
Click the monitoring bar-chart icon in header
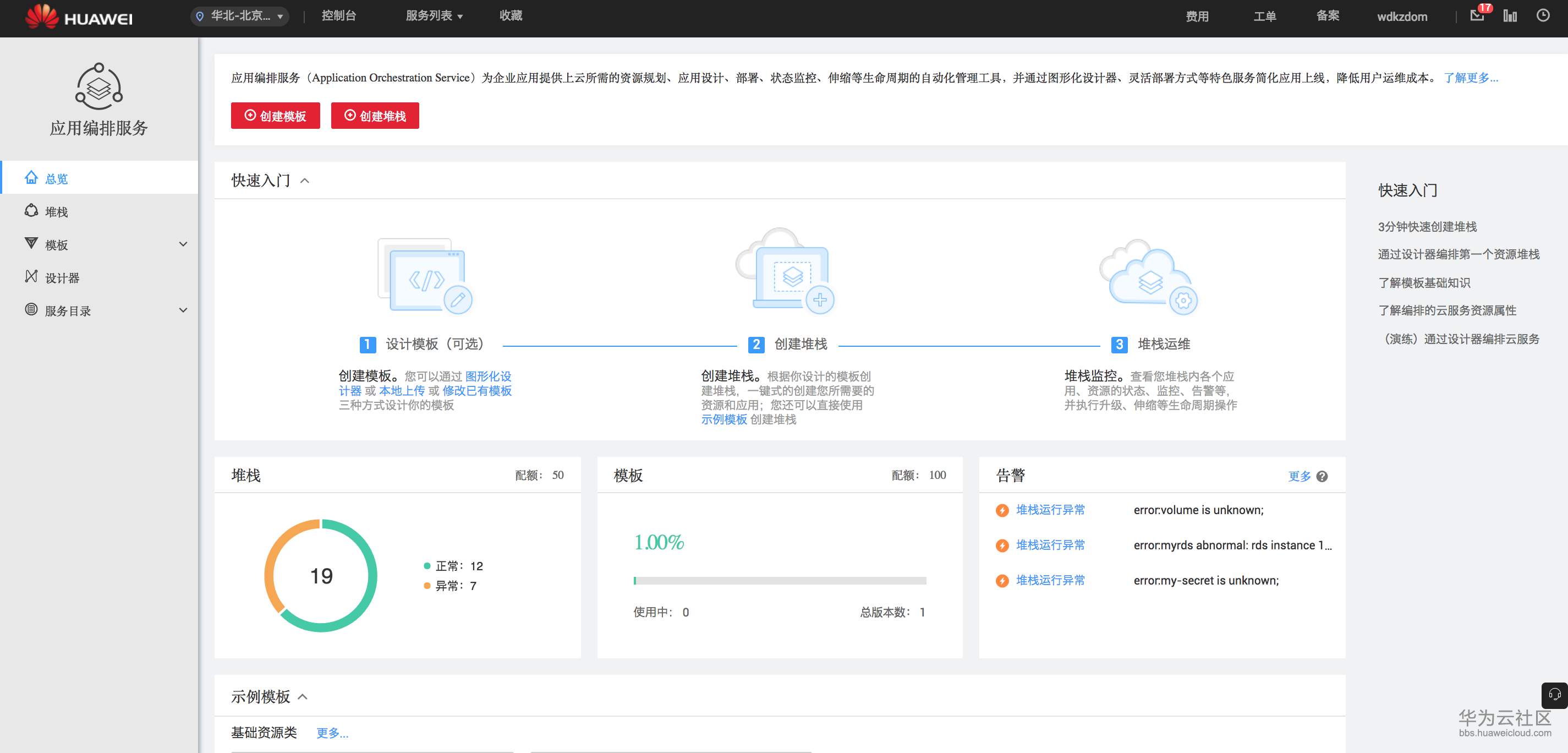1510,16
